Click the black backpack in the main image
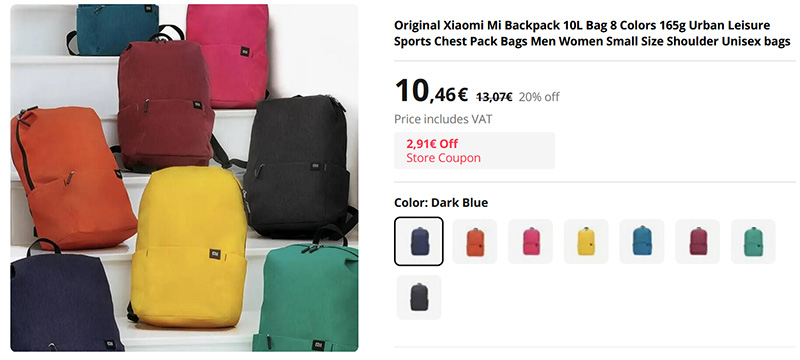Screen dimensions: 800x360 [x=297, y=166]
